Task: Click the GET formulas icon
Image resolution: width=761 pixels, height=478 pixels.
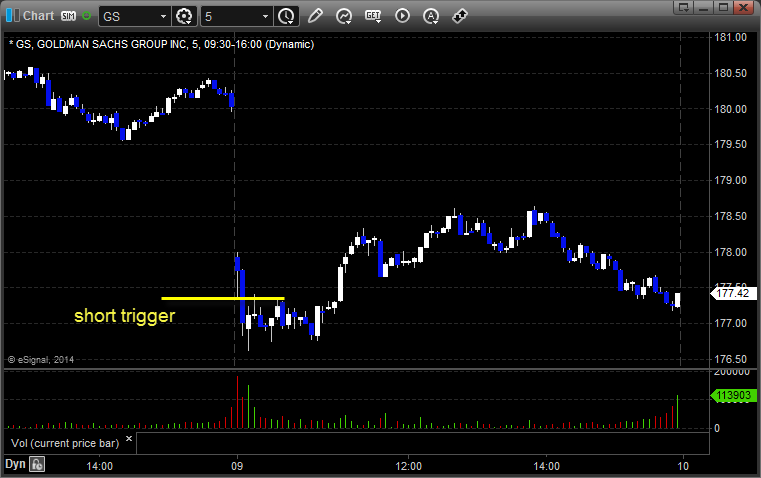Action: pos(373,16)
